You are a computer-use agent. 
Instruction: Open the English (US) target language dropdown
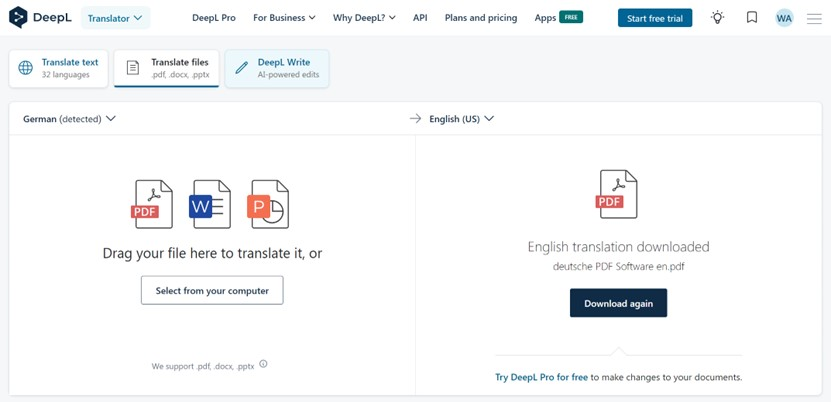pos(461,119)
